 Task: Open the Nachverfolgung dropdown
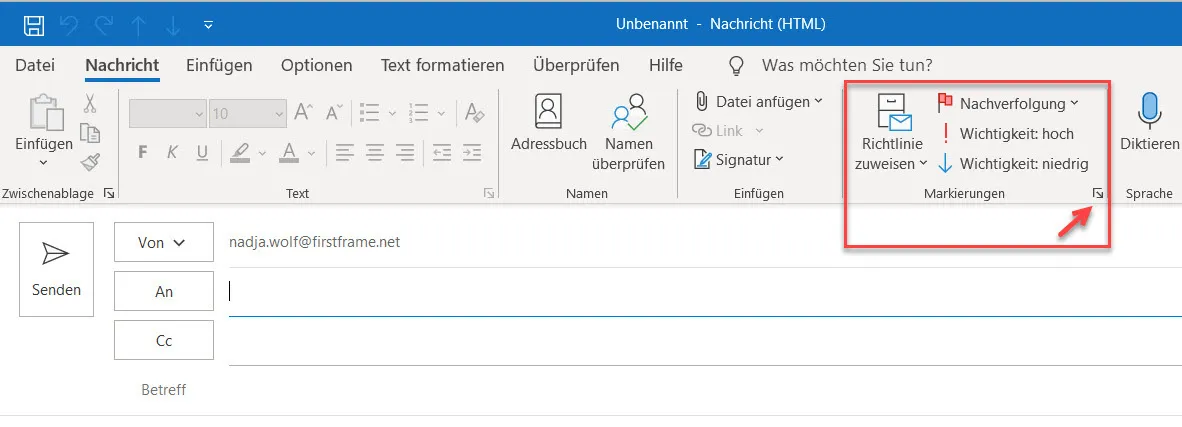(x=1008, y=103)
